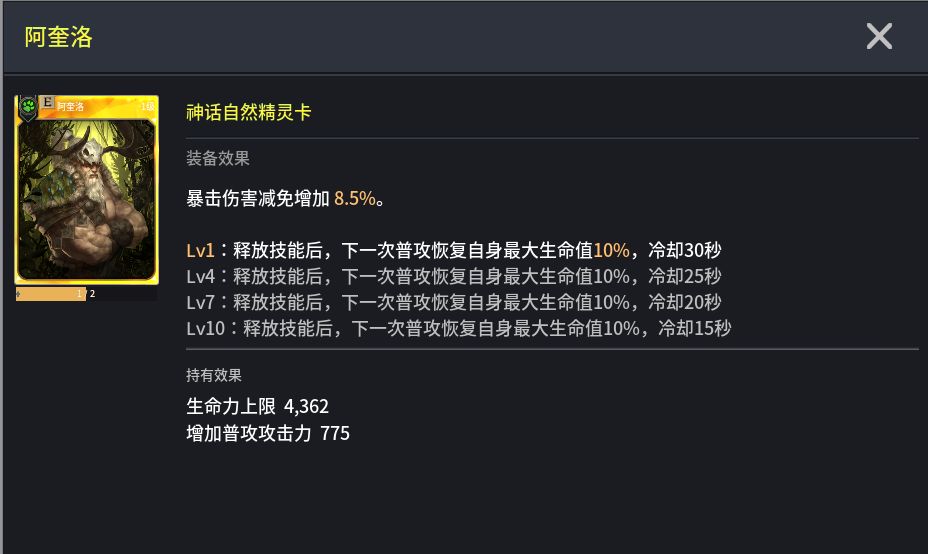
Task: Select the 装备效果 section heading
Action: tap(218, 158)
